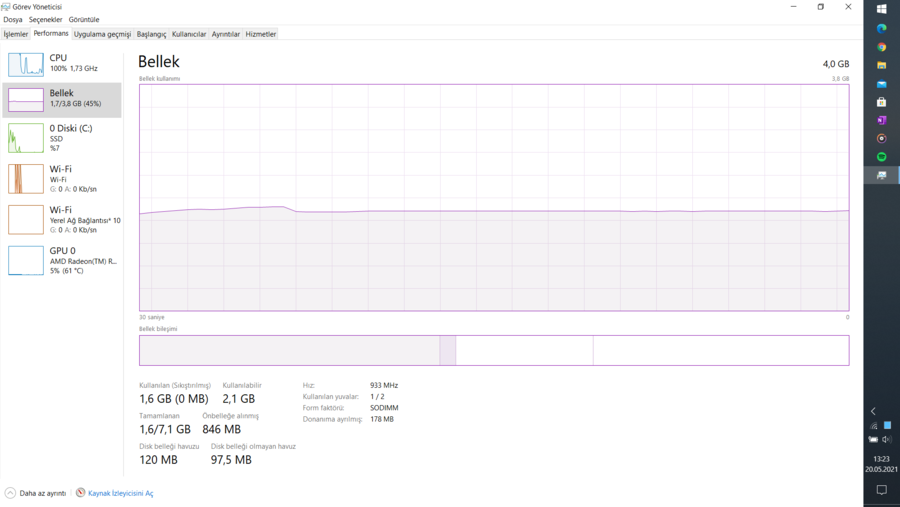Click the Bellek heading text
This screenshot has height=507, width=900.
[x=159, y=61]
